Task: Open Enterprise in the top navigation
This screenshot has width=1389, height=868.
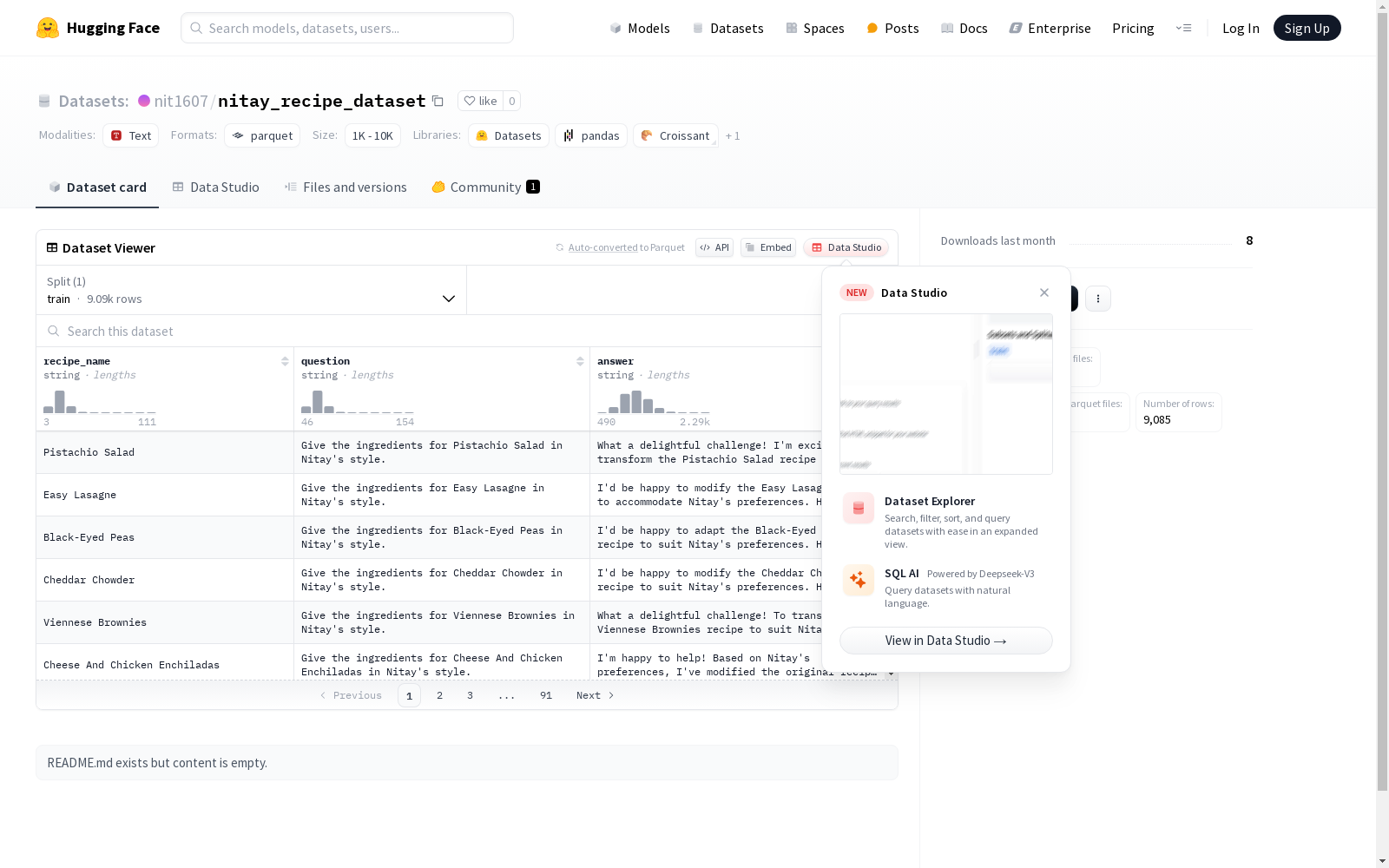Action: tap(1050, 28)
